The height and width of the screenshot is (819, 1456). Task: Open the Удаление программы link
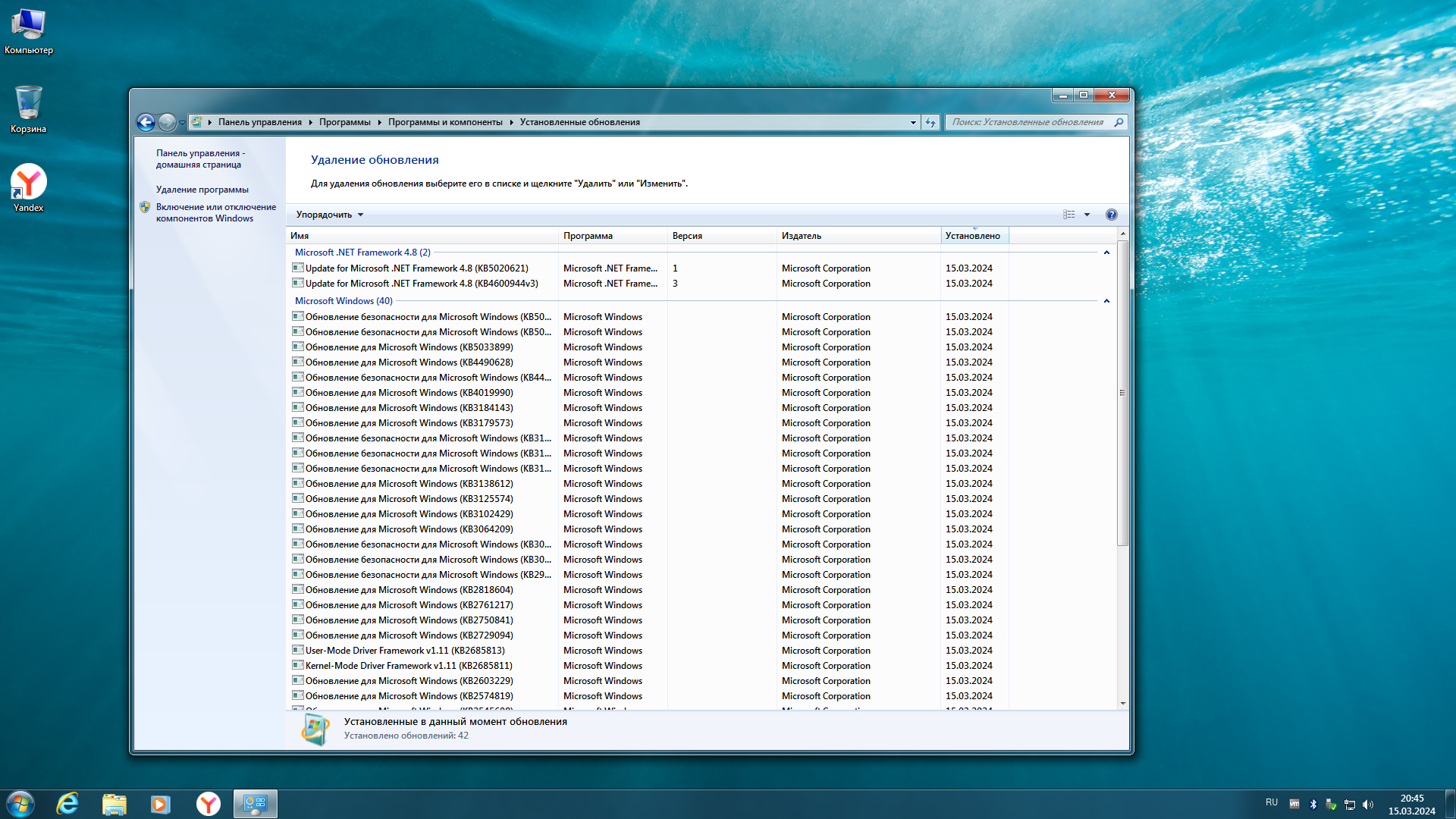(x=202, y=190)
